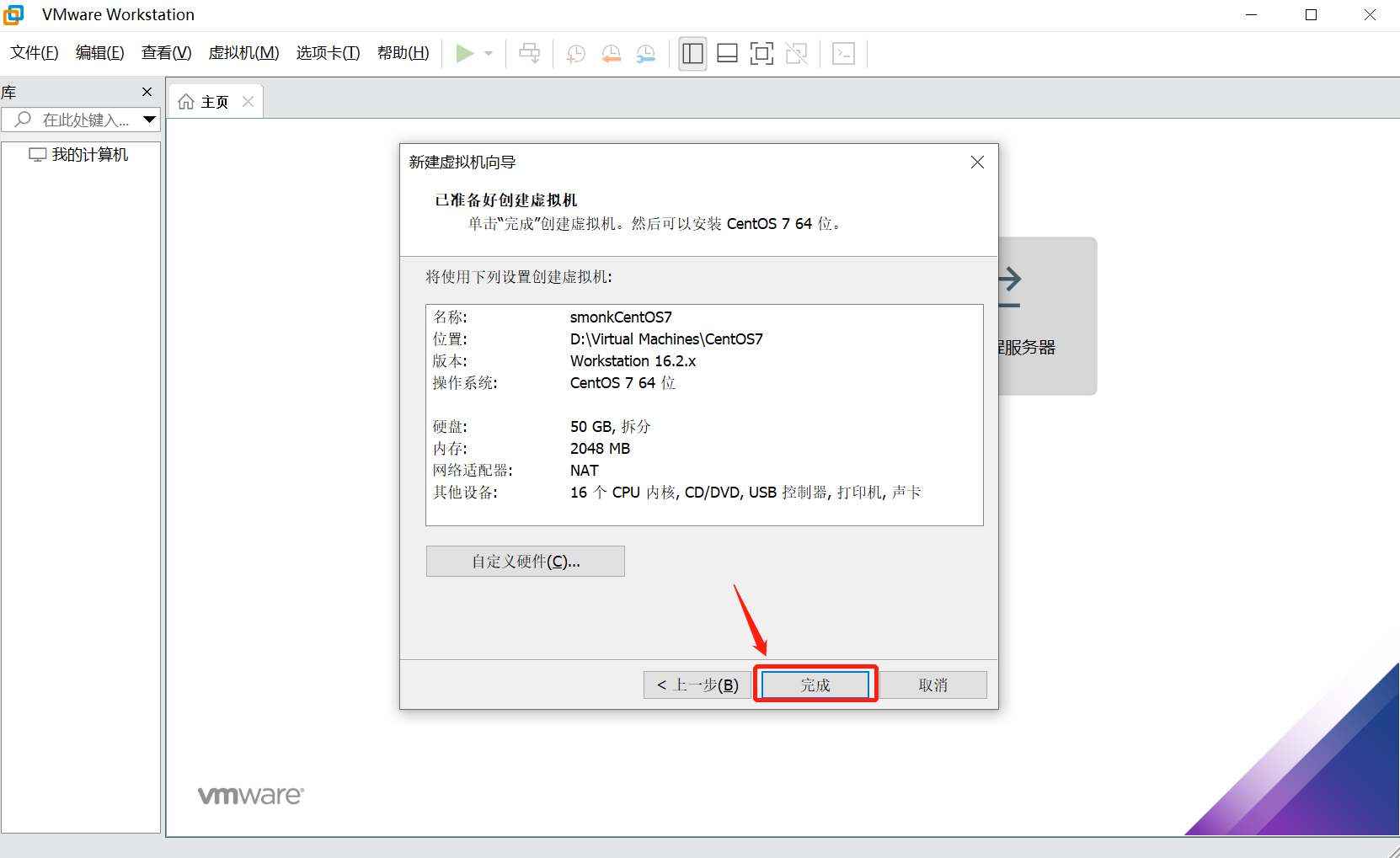Click the 上一步(B) button
The height and width of the screenshot is (858, 1400).
[x=697, y=685]
